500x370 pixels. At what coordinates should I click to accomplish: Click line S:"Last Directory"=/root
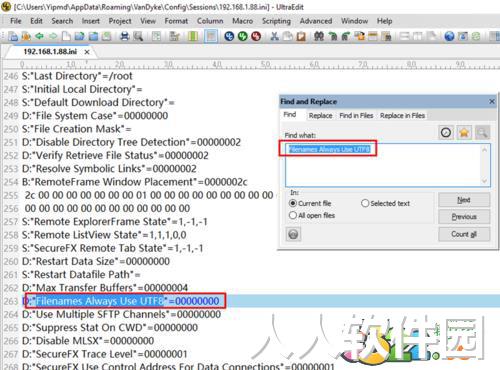point(77,76)
